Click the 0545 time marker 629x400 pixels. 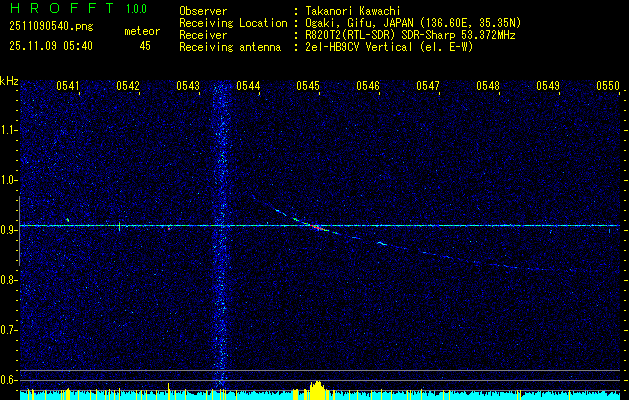tap(308, 85)
